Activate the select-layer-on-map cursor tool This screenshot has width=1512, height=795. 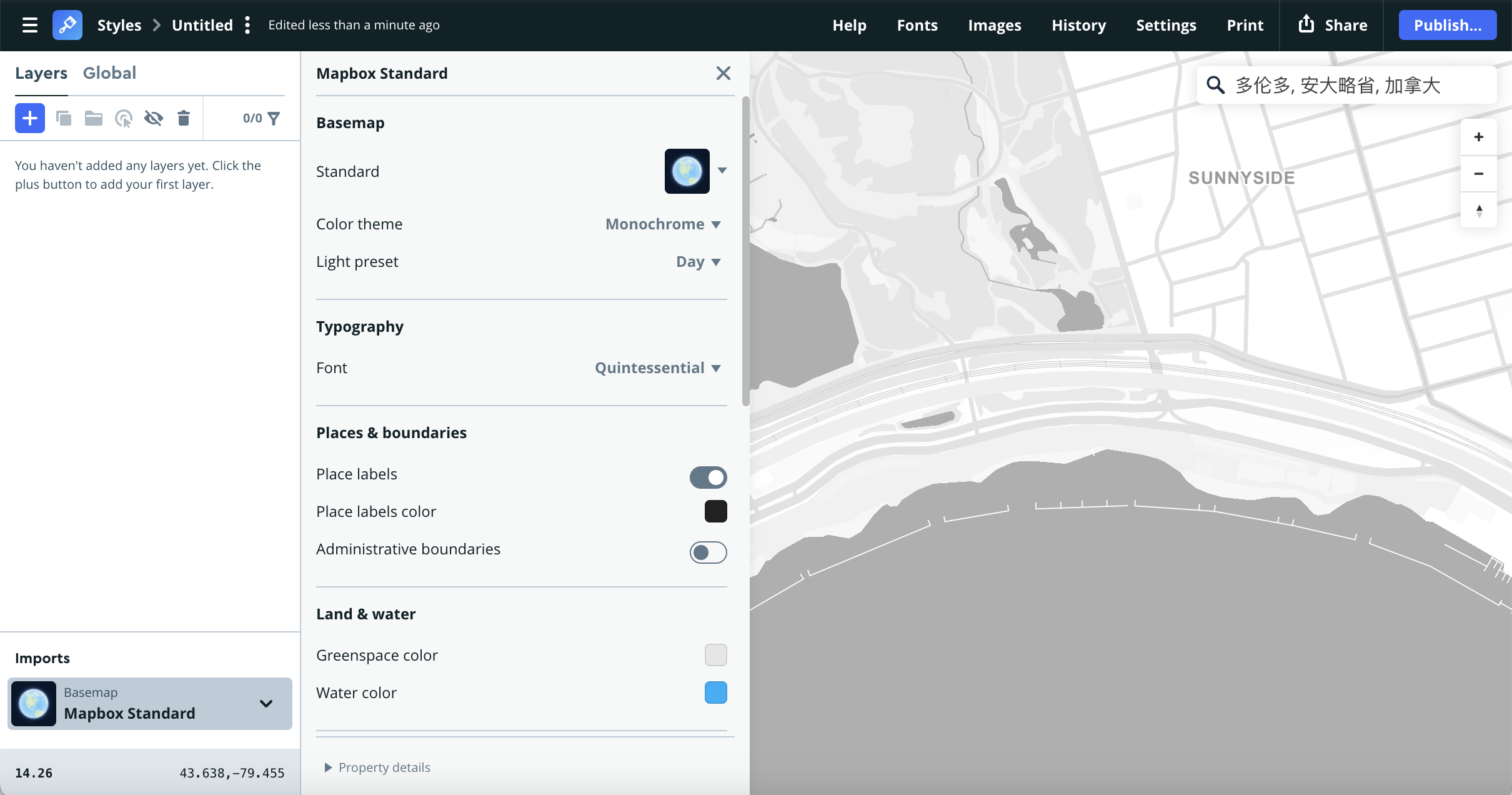(x=123, y=117)
